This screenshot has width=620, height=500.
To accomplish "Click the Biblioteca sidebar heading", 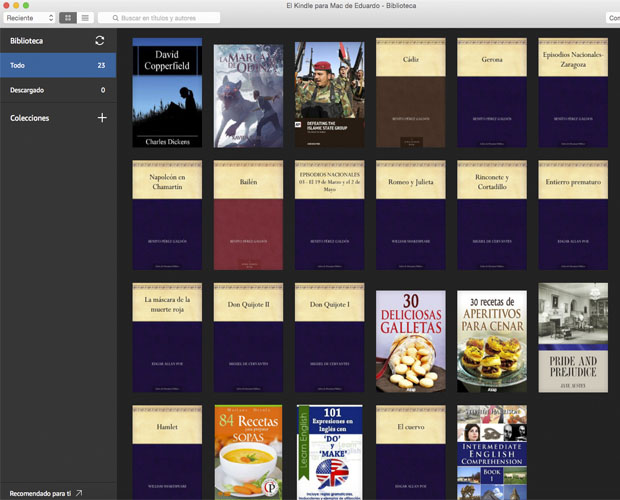I will click(26, 41).
